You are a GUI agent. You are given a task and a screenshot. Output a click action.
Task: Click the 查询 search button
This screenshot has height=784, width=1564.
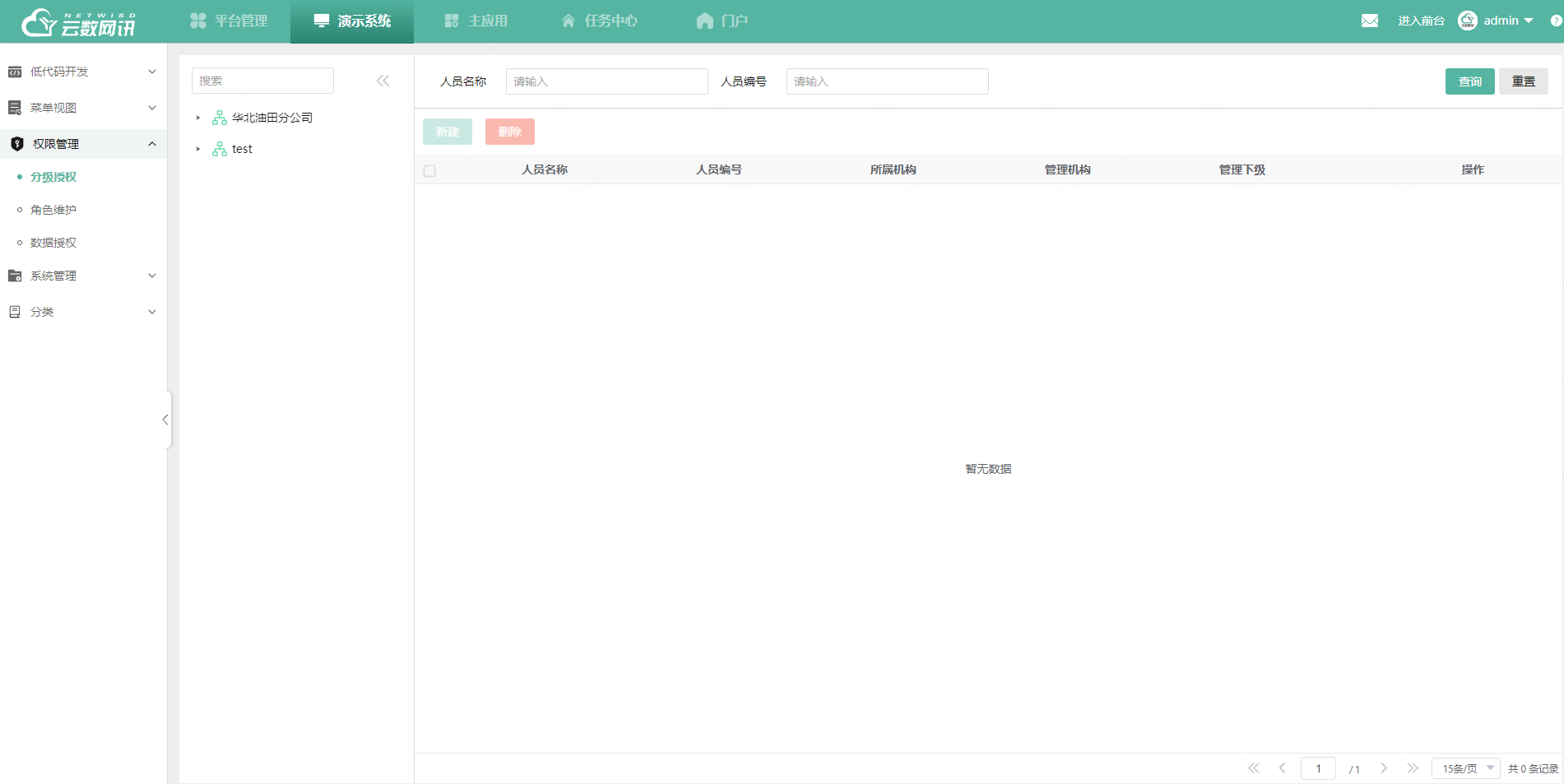click(1469, 81)
